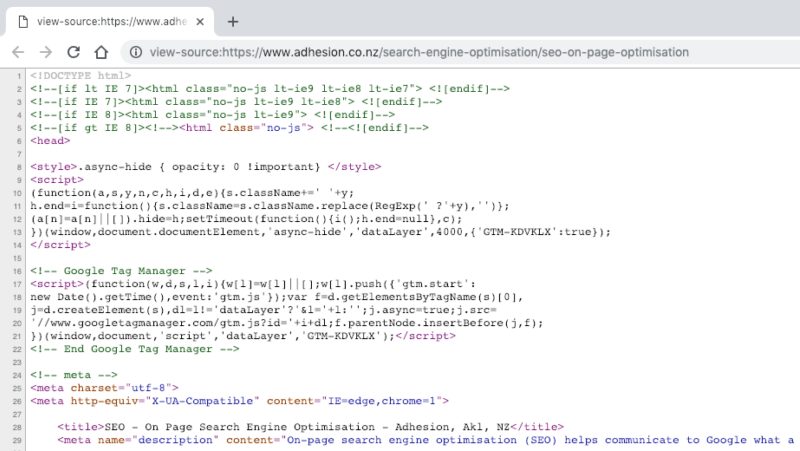Image resolution: width=800 pixels, height=451 pixels.
Task: Click the X-UA-Compatible meta line
Action: coord(239,401)
